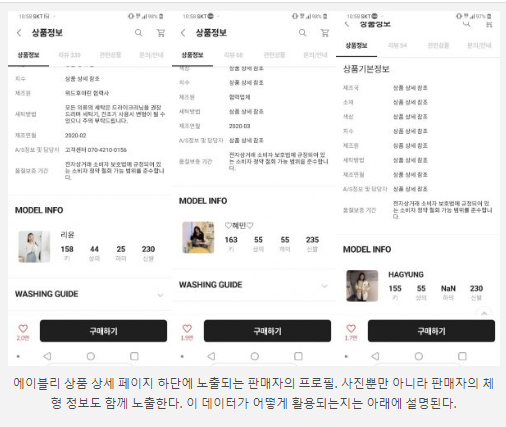
Task: Open the shopping cart on the 리윤 model screen
Action: [161, 33]
